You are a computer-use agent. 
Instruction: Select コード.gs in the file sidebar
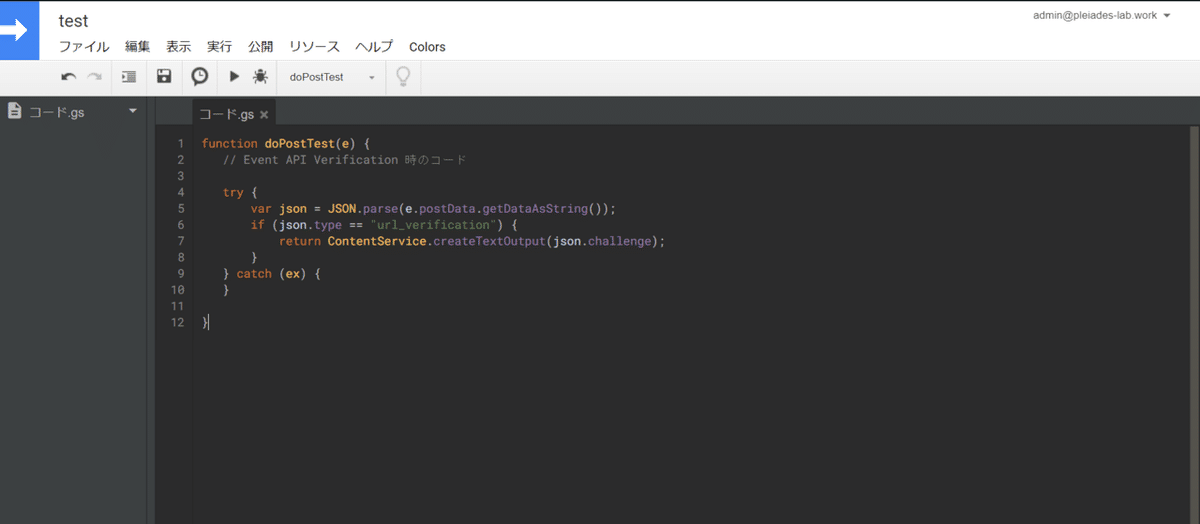(56, 112)
